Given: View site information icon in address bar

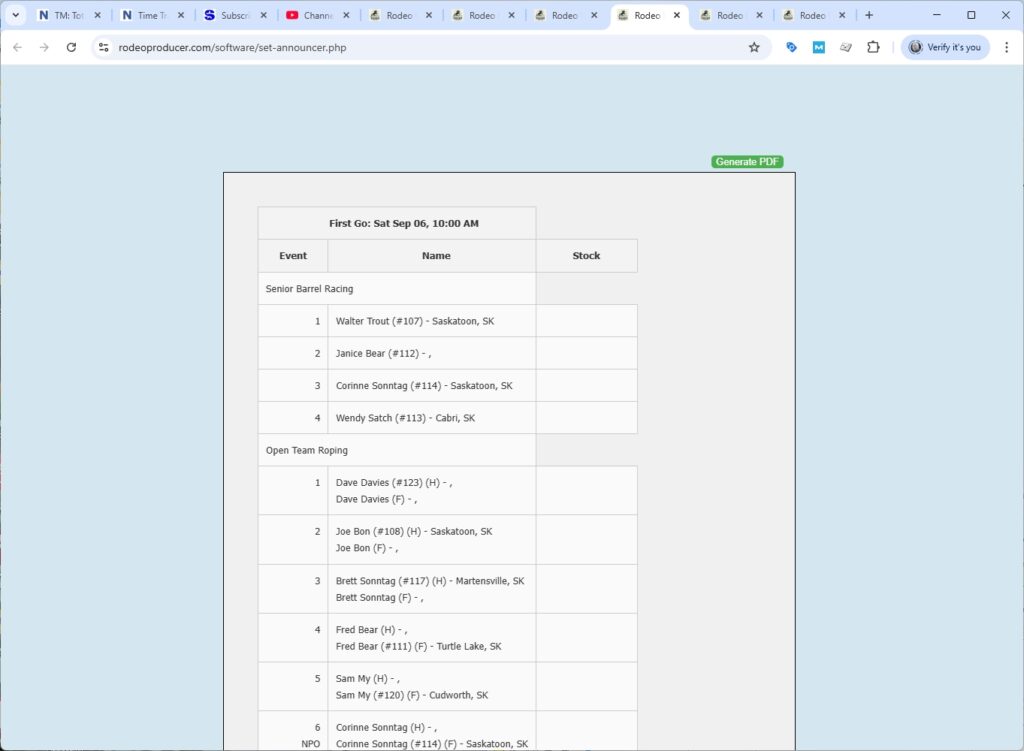Looking at the screenshot, I should [x=103, y=47].
